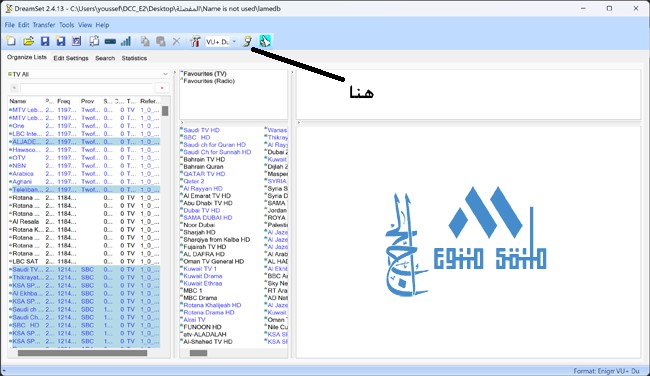Click the transfer arrows document icon
The height and width of the screenshot is (376, 650).
(x=94, y=41)
